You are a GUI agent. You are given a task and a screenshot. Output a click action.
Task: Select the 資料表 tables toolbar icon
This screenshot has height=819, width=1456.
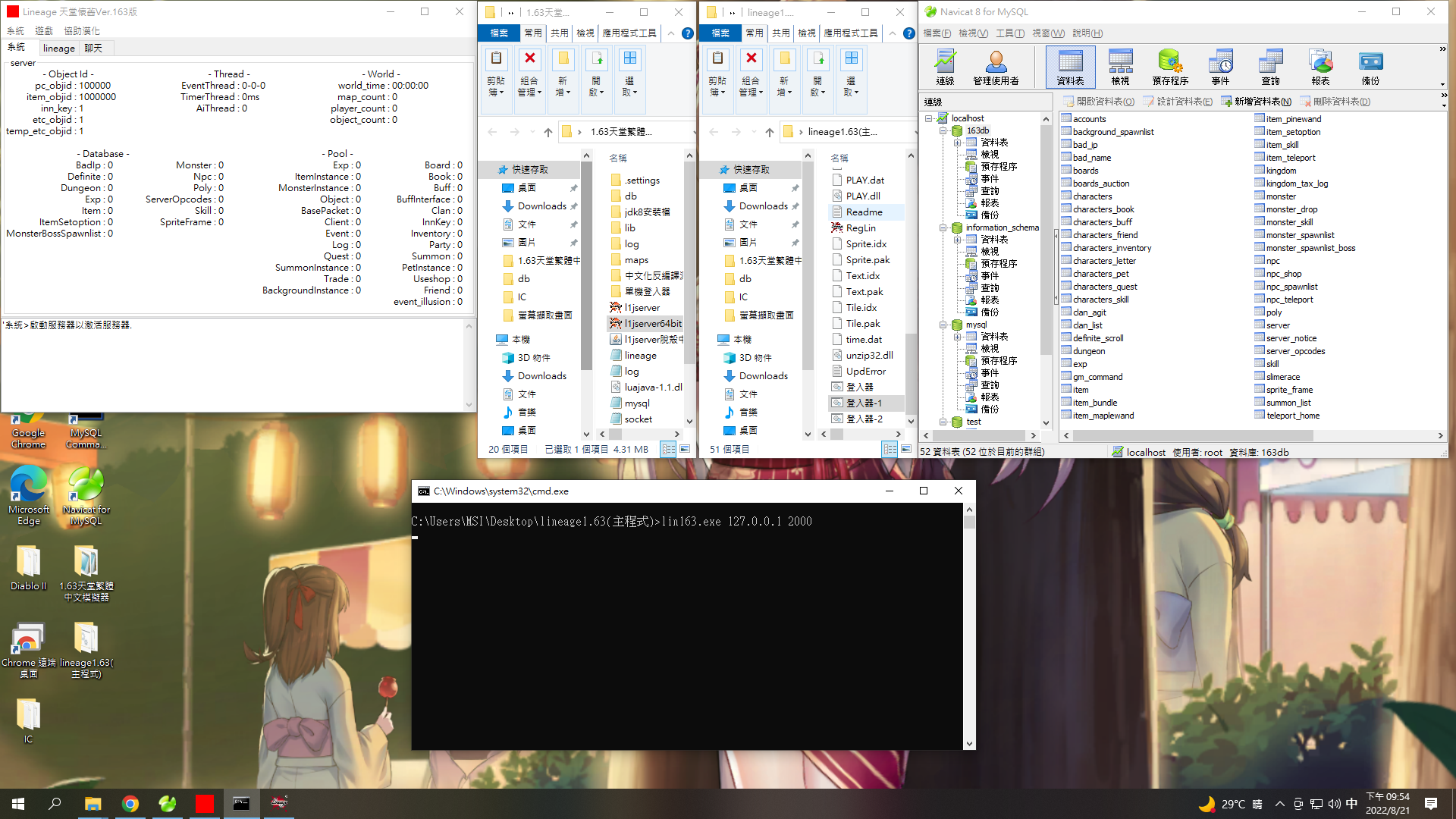point(1070,67)
